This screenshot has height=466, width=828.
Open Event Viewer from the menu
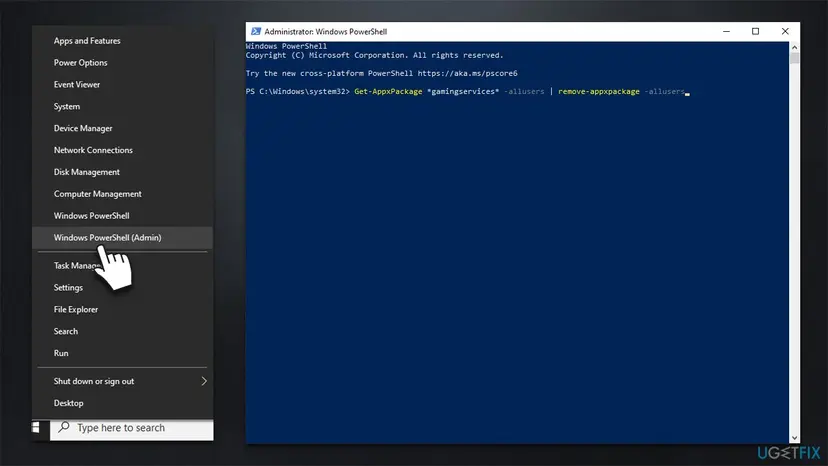tap(123, 85)
